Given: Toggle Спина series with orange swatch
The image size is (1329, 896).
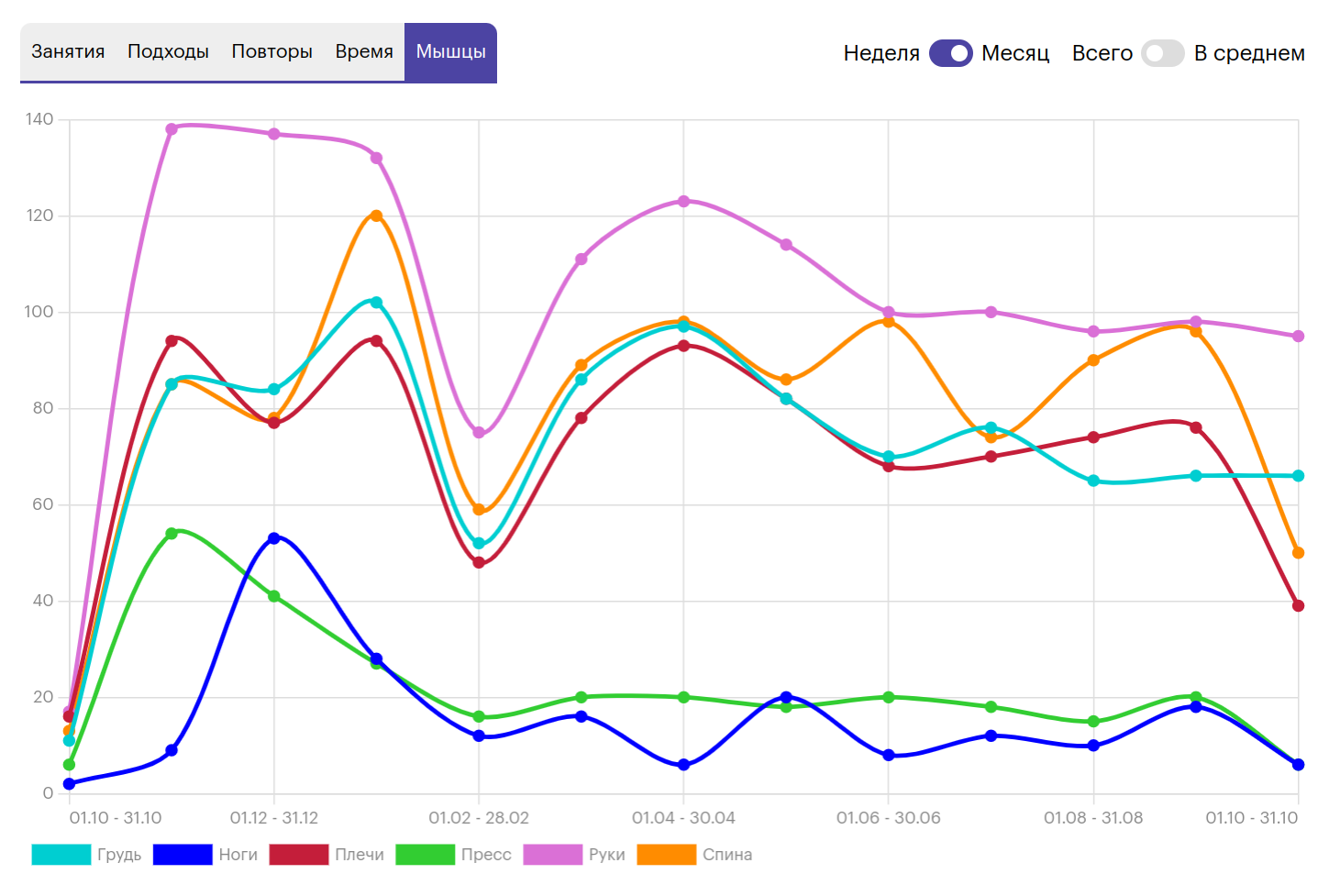Looking at the screenshot, I should point(666,855).
